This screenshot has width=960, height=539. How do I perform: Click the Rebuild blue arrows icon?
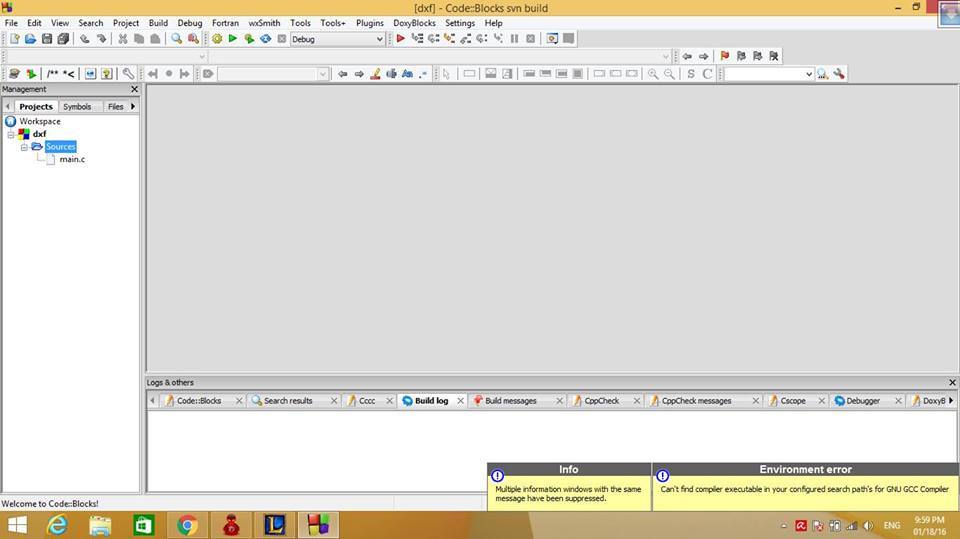pos(265,39)
